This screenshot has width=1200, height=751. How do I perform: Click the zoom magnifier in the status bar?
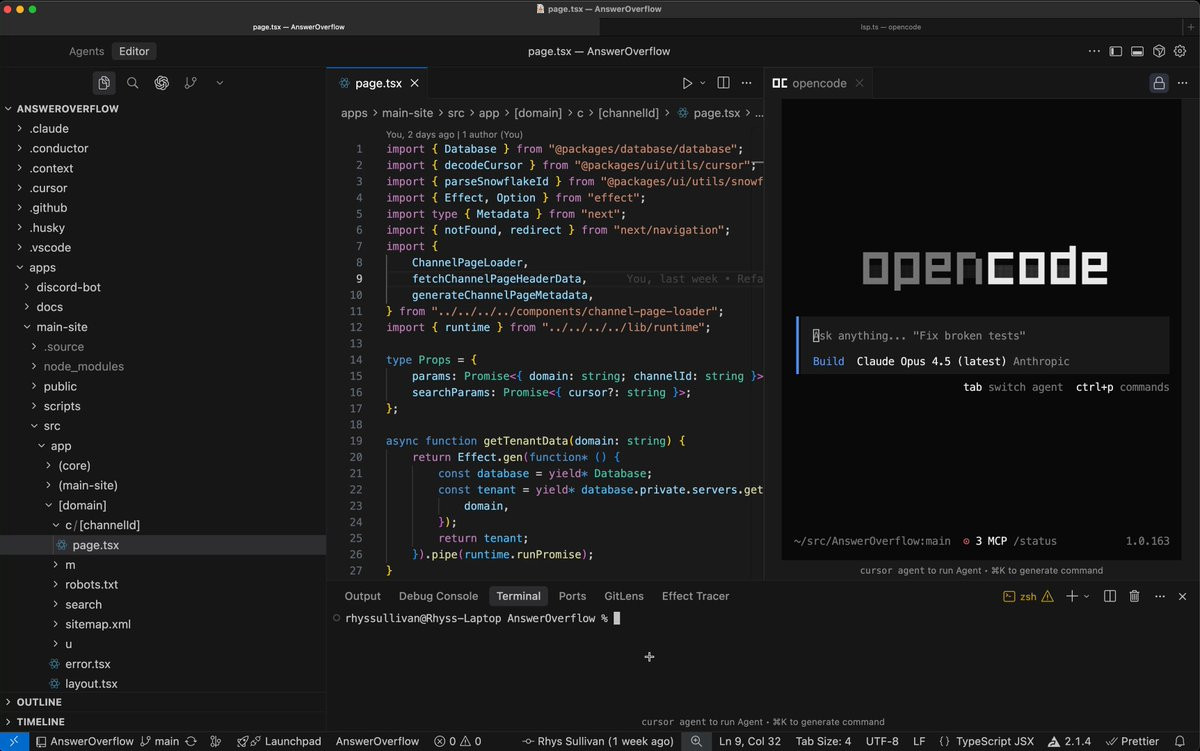(696, 741)
